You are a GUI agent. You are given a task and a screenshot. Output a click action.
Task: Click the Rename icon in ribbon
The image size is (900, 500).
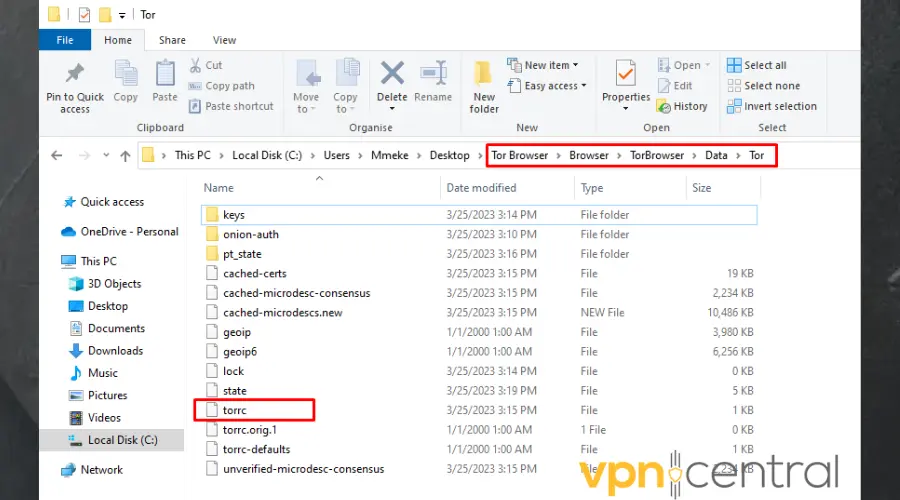tap(433, 76)
